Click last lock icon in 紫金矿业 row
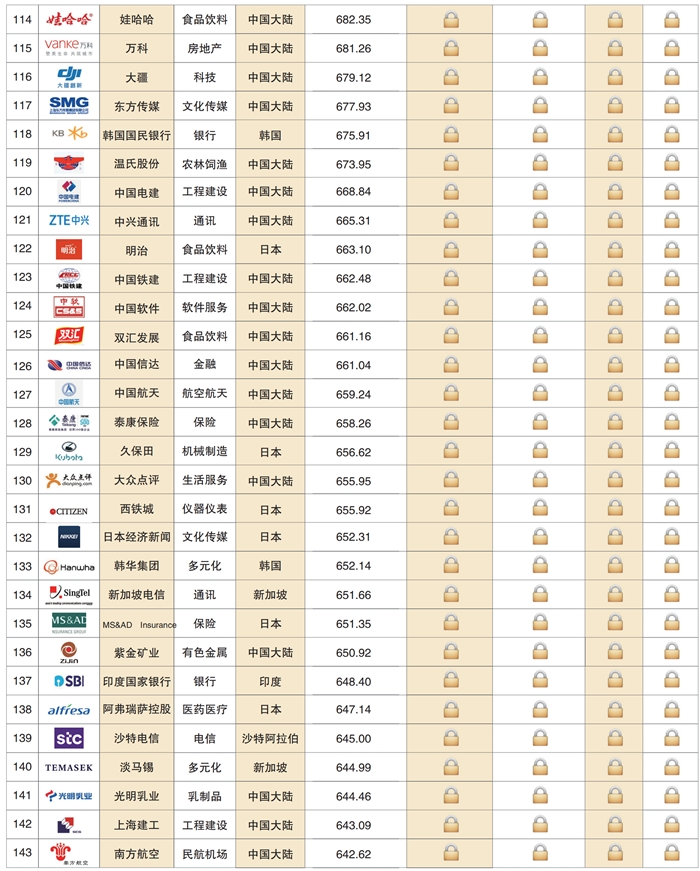 [672, 653]
